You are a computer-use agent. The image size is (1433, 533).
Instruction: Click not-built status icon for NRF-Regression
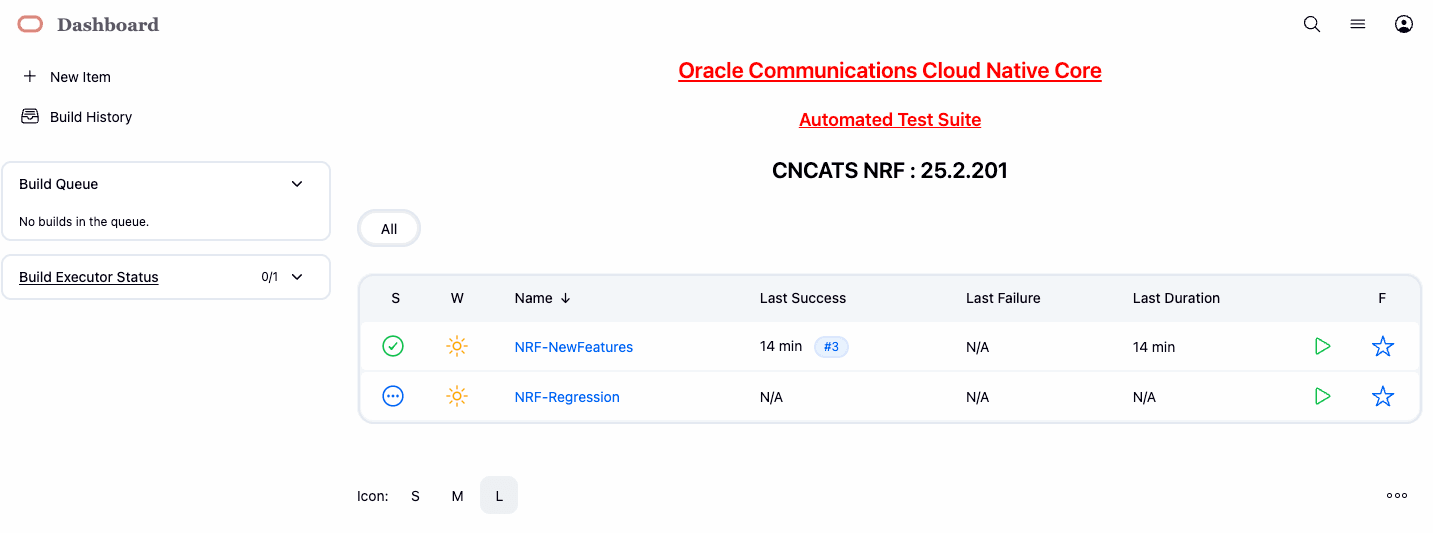pyautogui.click(x=393, y=396)
